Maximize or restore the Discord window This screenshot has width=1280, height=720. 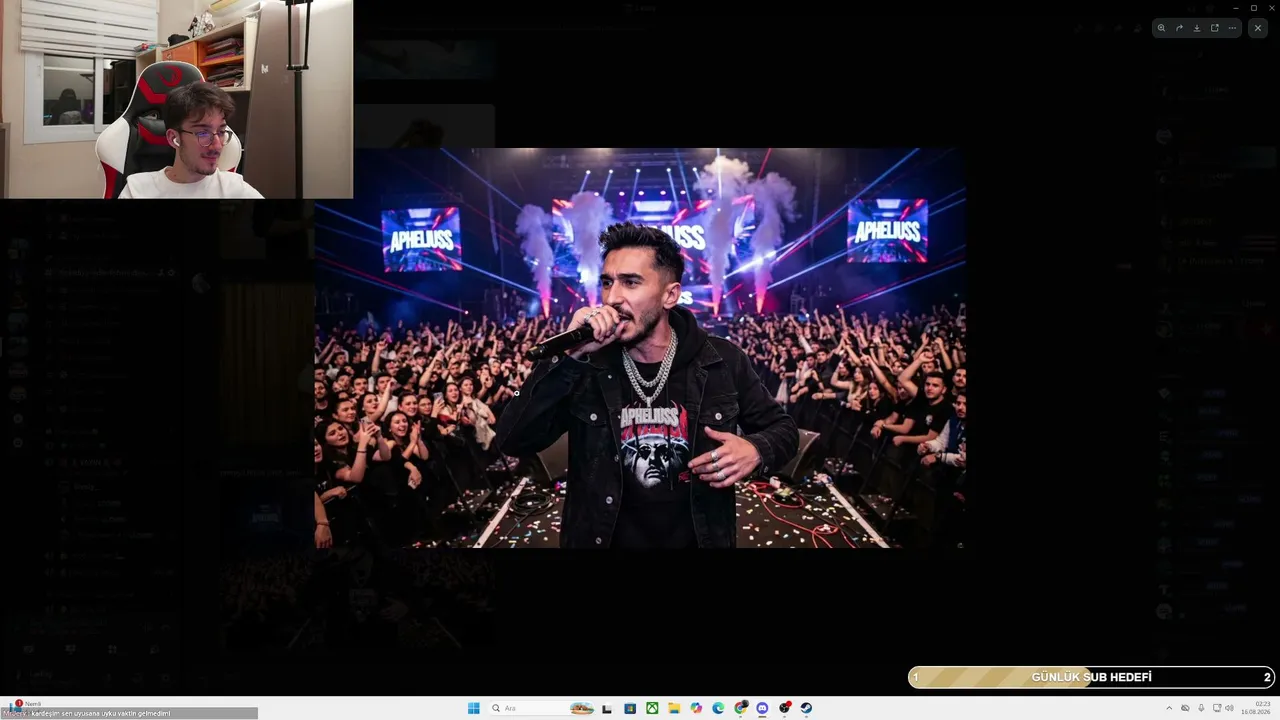tap(1254, 7)
